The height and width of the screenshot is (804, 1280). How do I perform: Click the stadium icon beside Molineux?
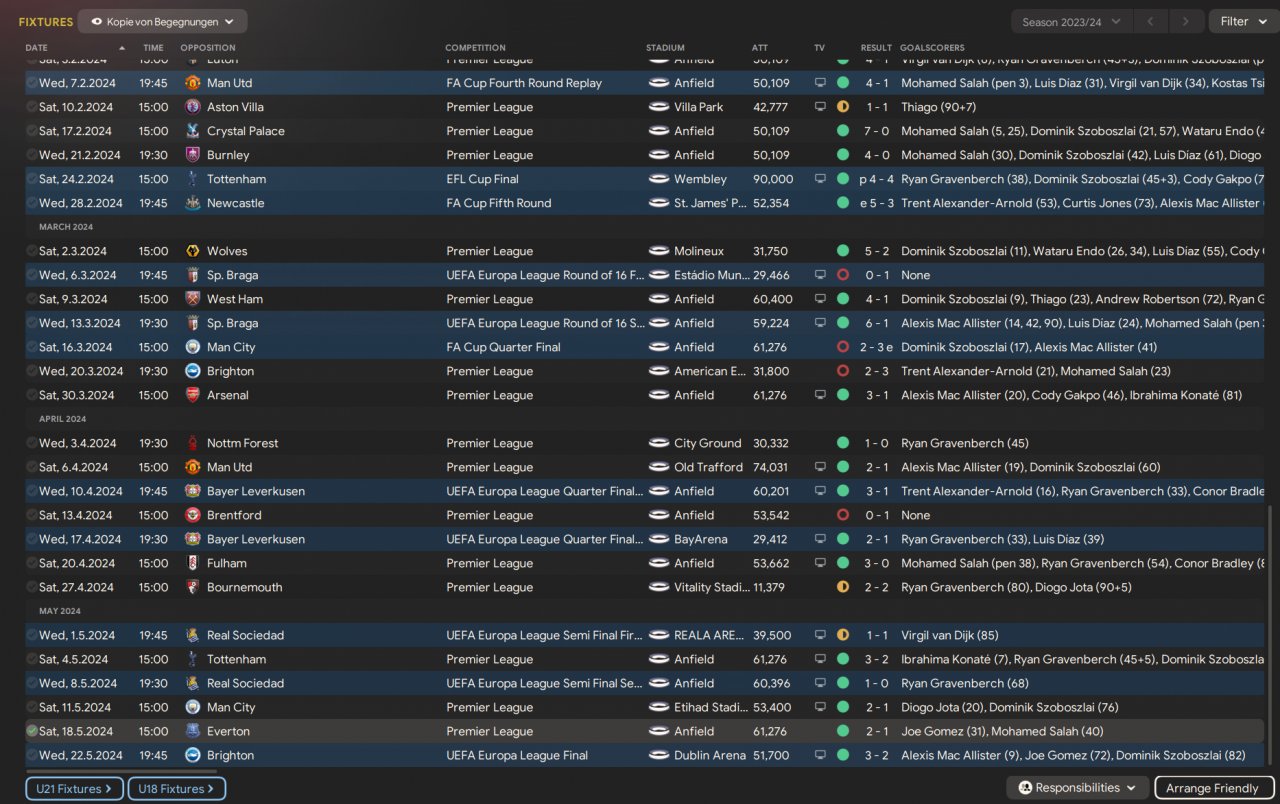click(658, 251)
